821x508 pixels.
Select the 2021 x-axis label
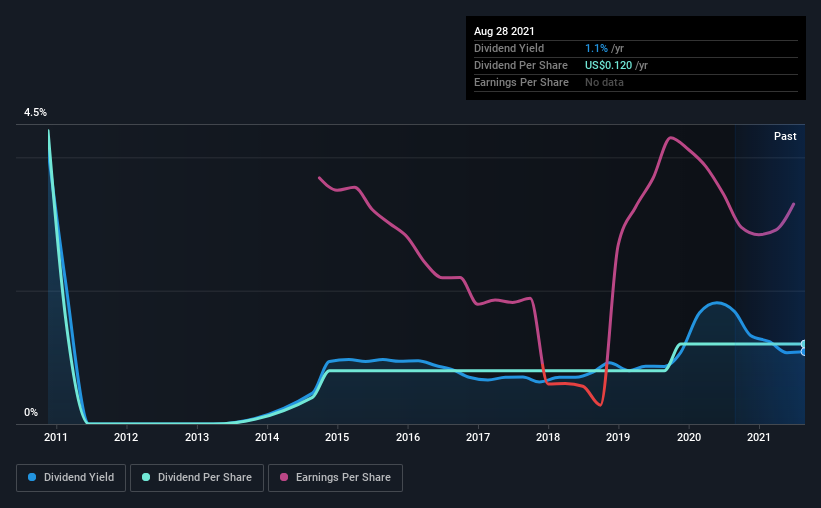[759, 437]
